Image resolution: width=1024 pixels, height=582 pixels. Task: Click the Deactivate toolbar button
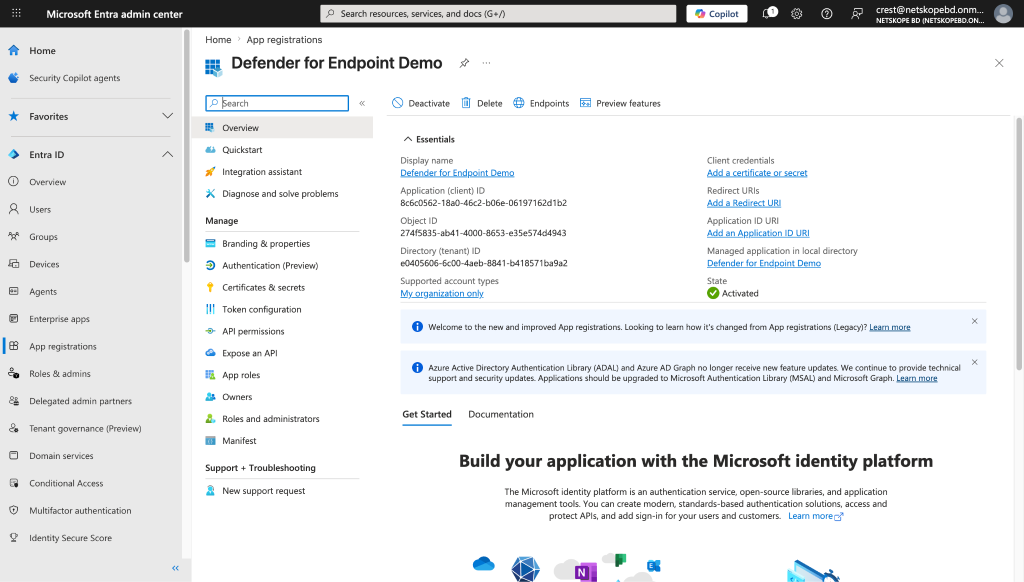coord(421,103)
